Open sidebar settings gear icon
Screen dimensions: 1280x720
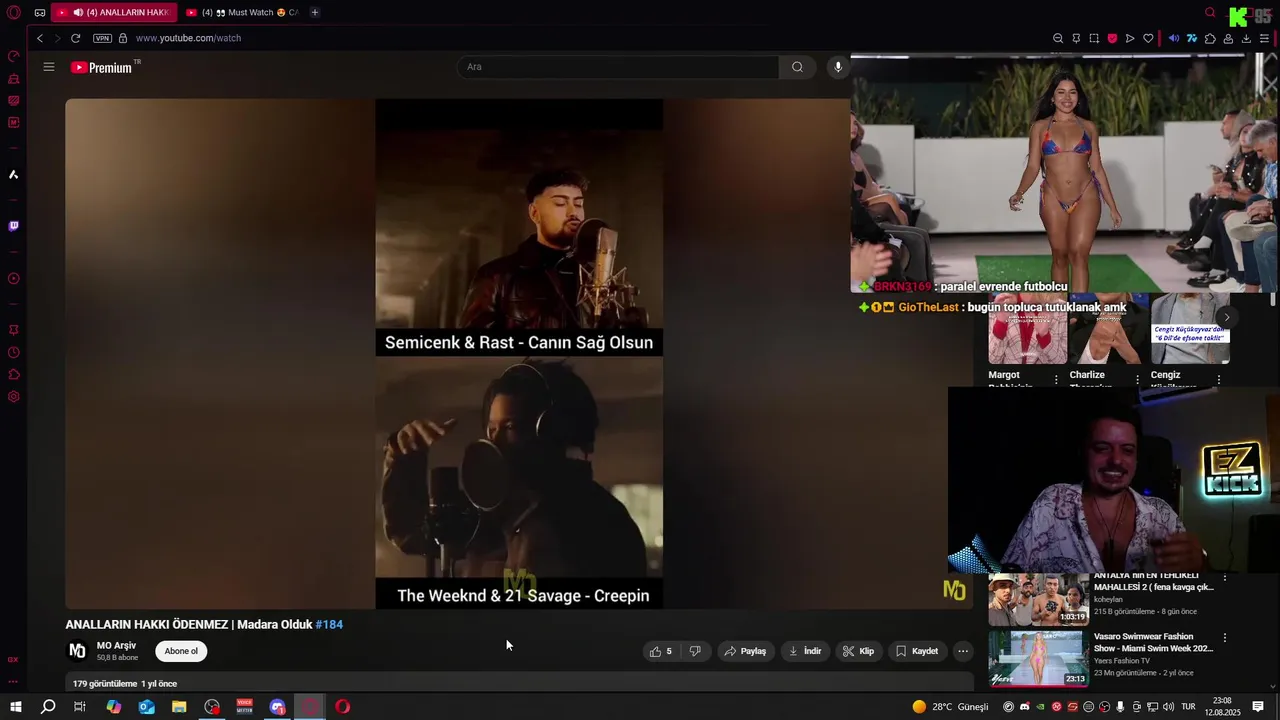tap(14, 397)
